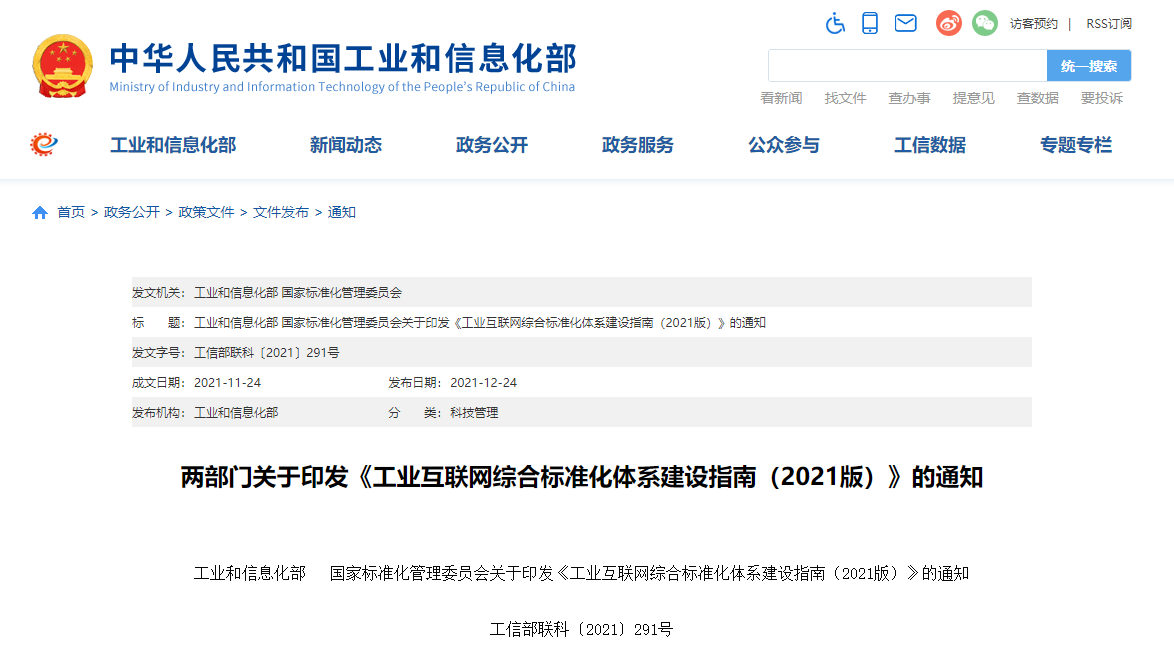
Task: Go to 专题专栏 navigation item
Action: tap(1075, 145)
